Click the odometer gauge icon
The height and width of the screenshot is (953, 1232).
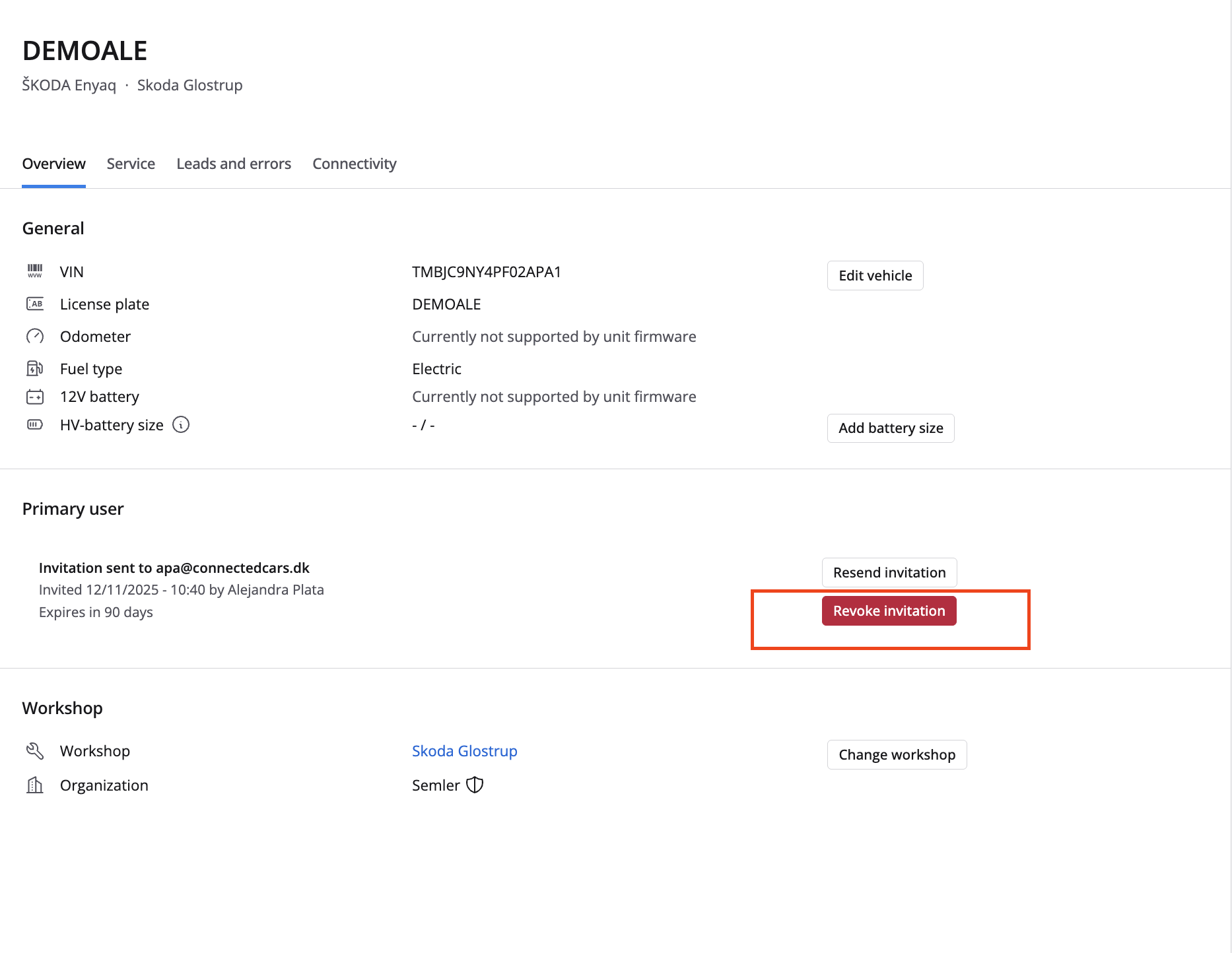(34, 336)
